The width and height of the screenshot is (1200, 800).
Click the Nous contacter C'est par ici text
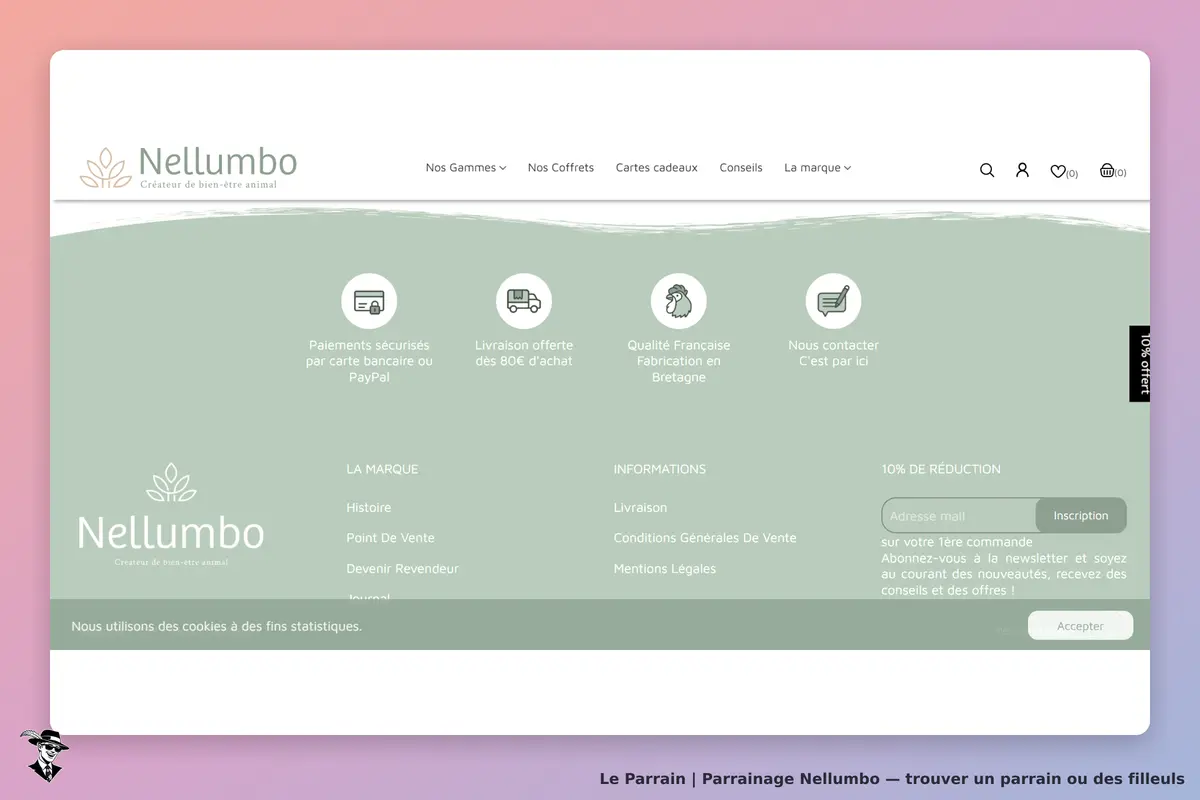click(834, 353)
